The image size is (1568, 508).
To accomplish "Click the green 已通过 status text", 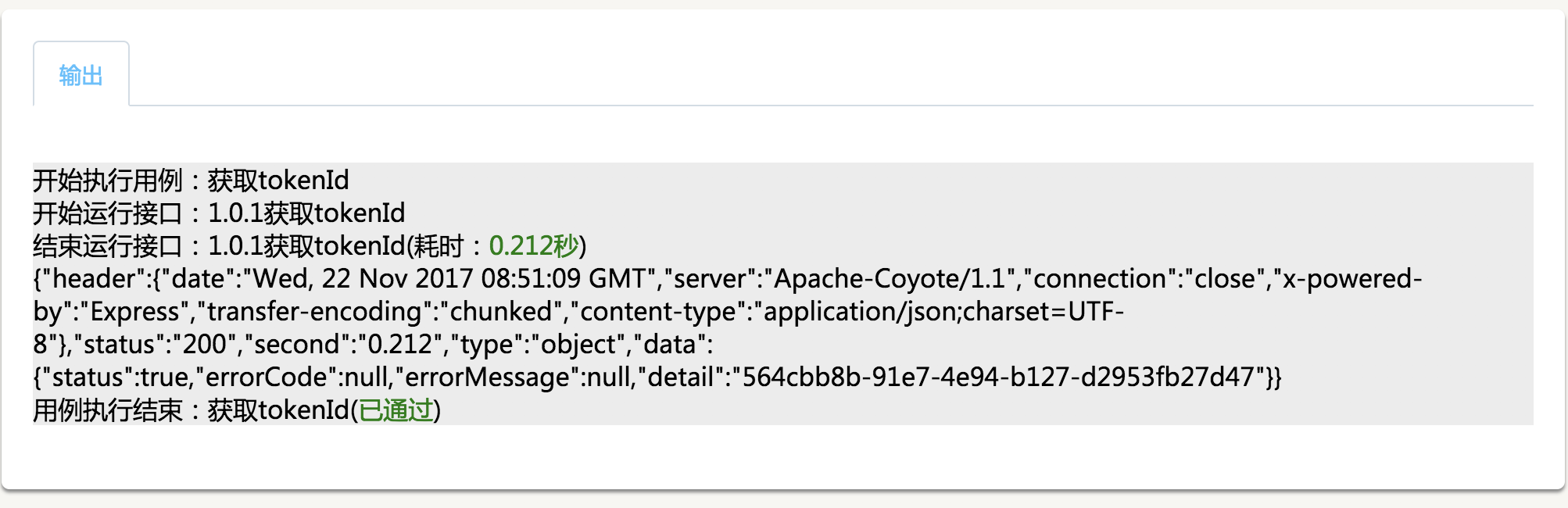I will [x=396, y=410].
